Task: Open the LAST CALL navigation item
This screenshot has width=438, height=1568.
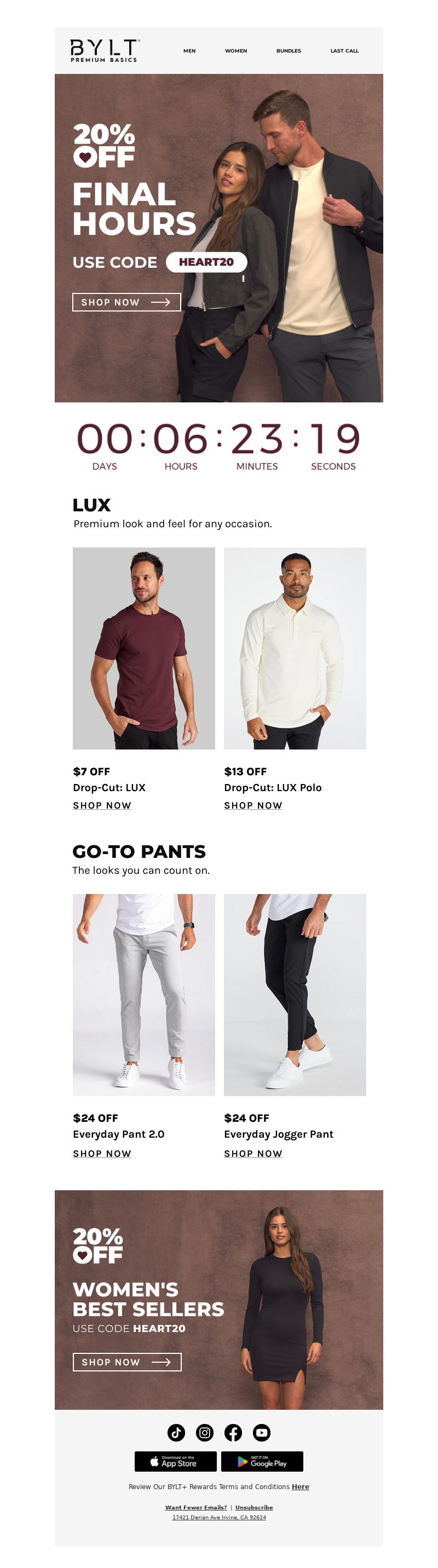Action: [344, 50]
